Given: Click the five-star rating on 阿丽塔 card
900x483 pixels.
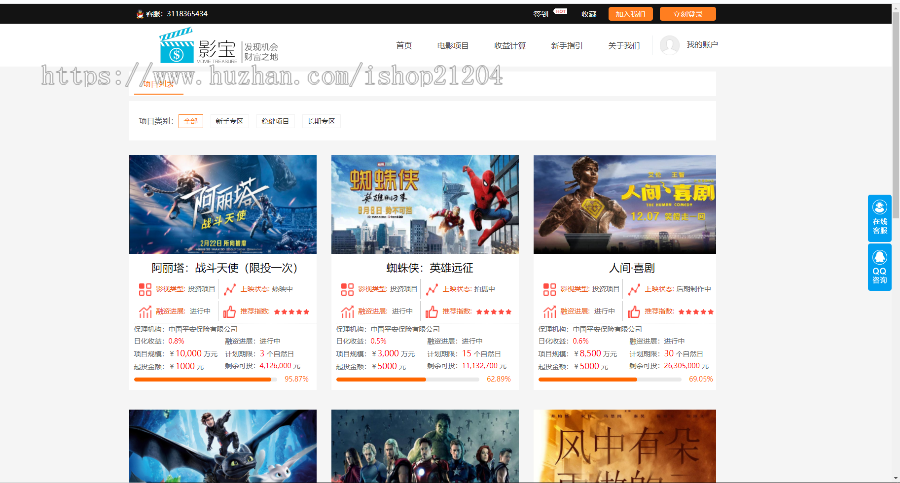Looking at the screenshot, I should click(292, 312).
